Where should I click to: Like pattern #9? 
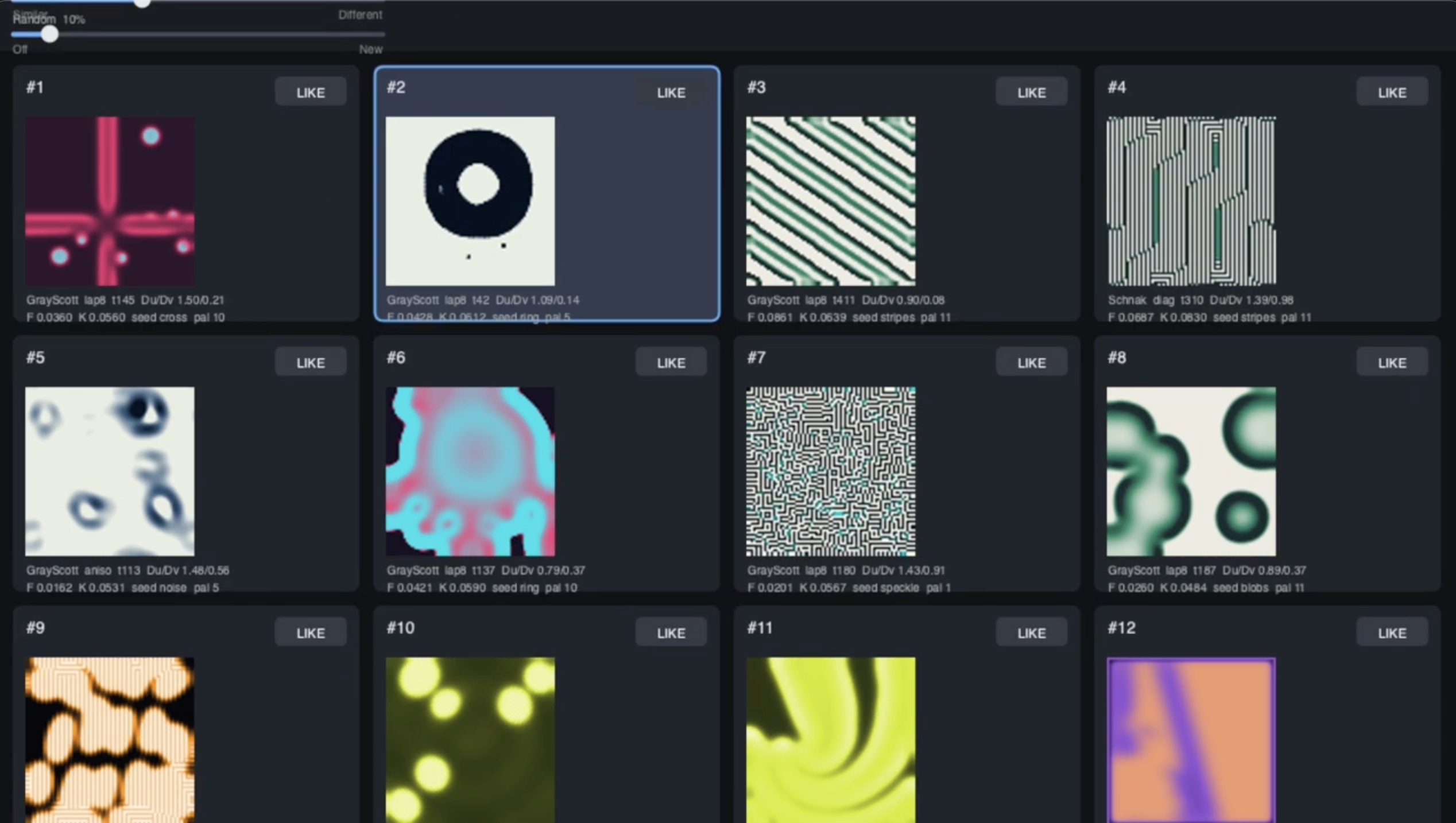point(310,632)
